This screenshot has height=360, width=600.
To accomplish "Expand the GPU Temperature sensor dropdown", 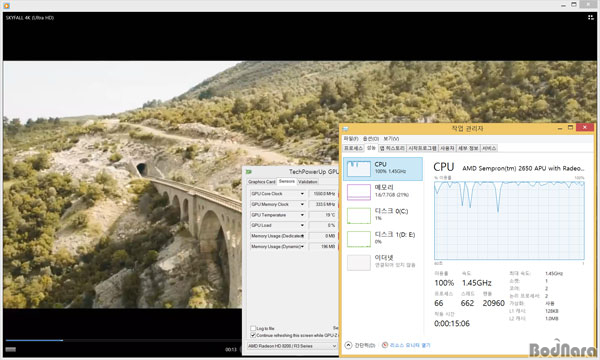I will pyautogui.click(x=302, y=215).
